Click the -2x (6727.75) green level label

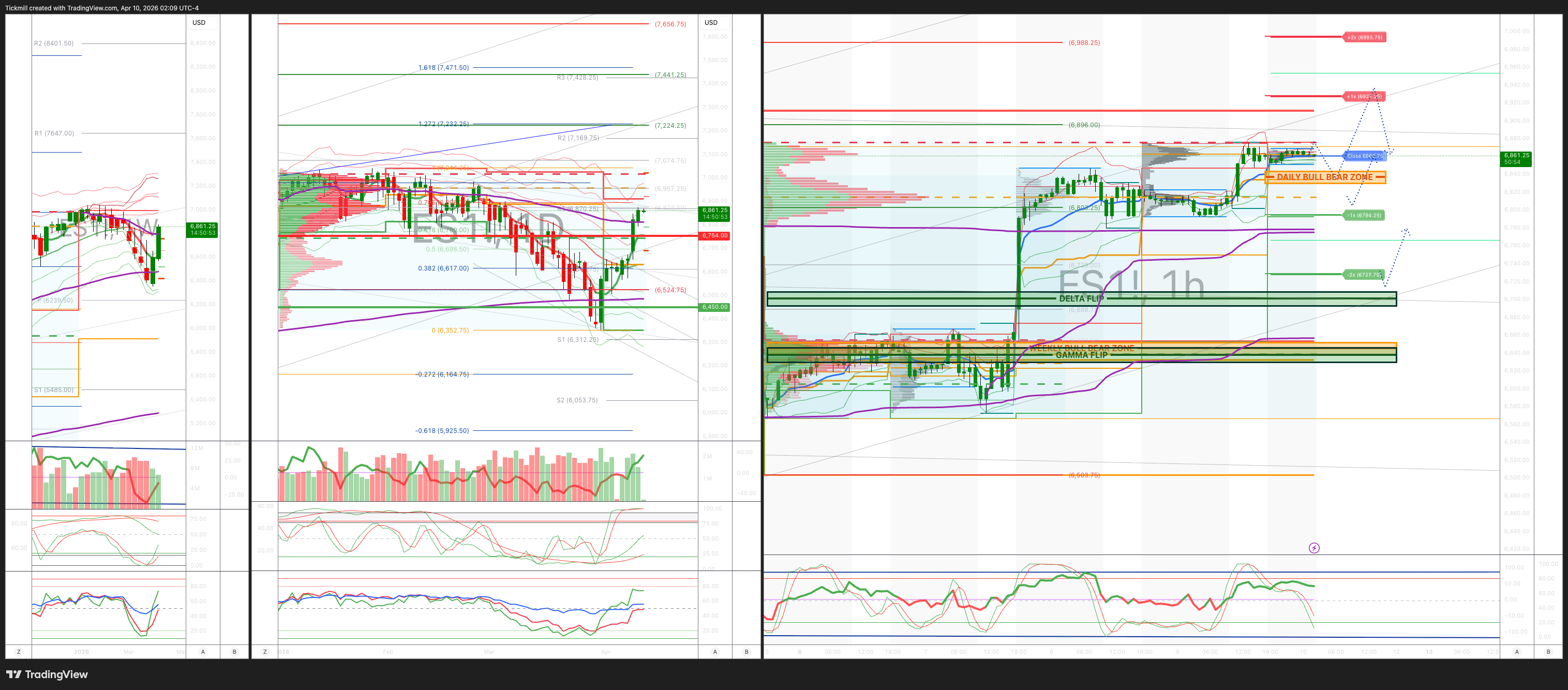pyautogui.click(x=1364, y=275)
